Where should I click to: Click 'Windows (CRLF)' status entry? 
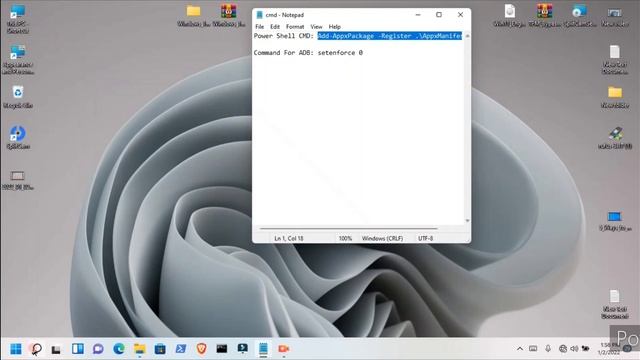[382, 238]
